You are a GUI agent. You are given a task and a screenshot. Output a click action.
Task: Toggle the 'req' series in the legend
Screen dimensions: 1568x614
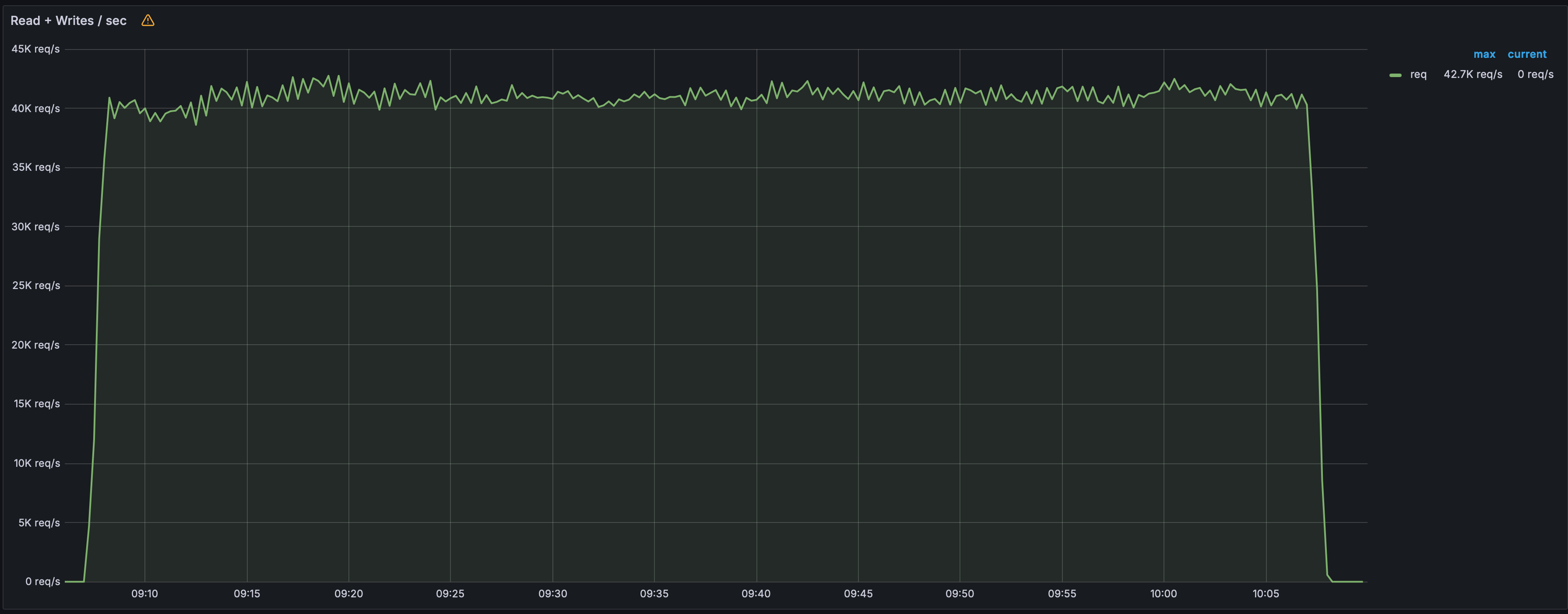(1418, 74)
